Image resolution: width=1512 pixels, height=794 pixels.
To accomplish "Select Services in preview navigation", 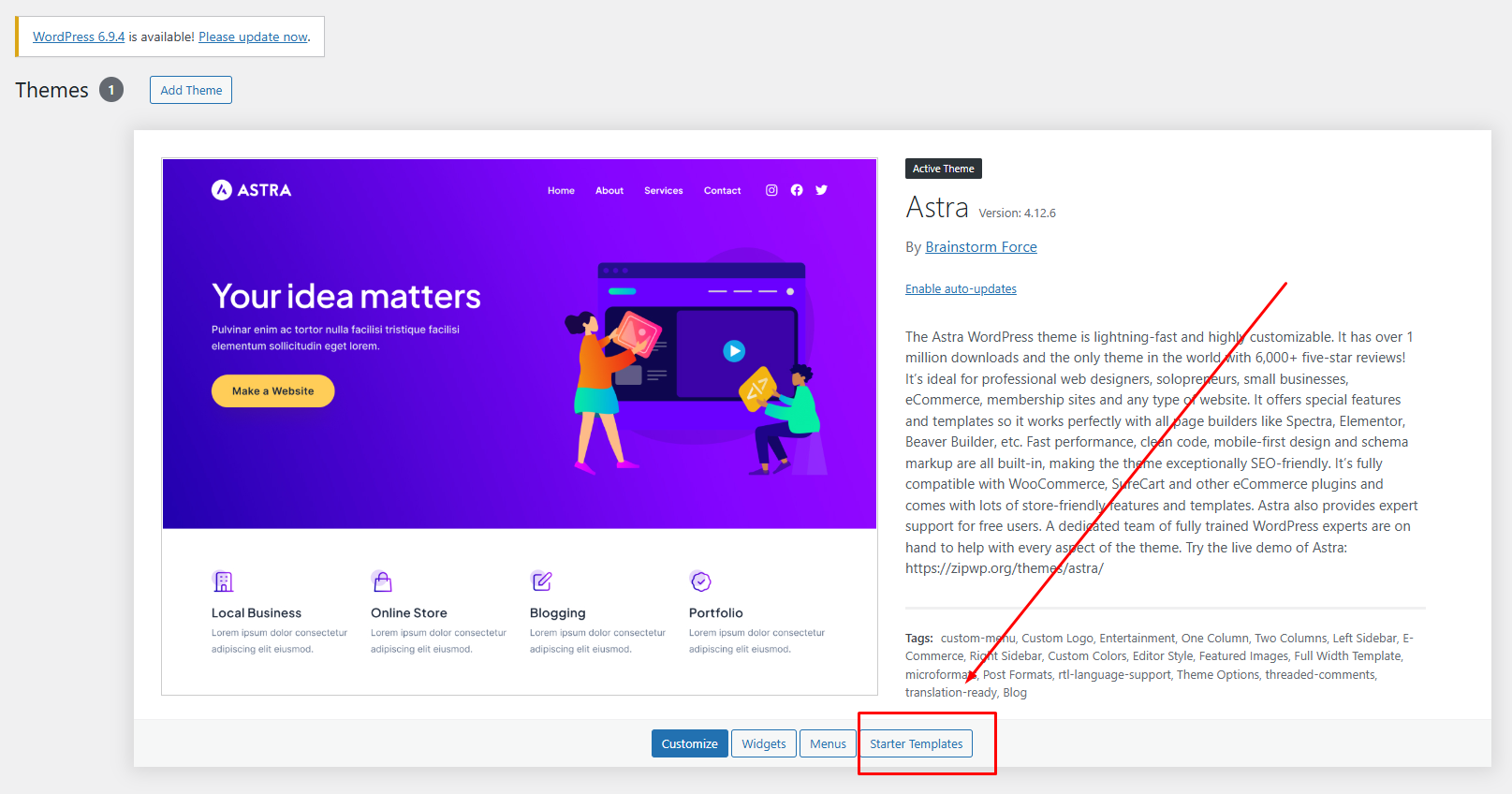I will point(664,190).
